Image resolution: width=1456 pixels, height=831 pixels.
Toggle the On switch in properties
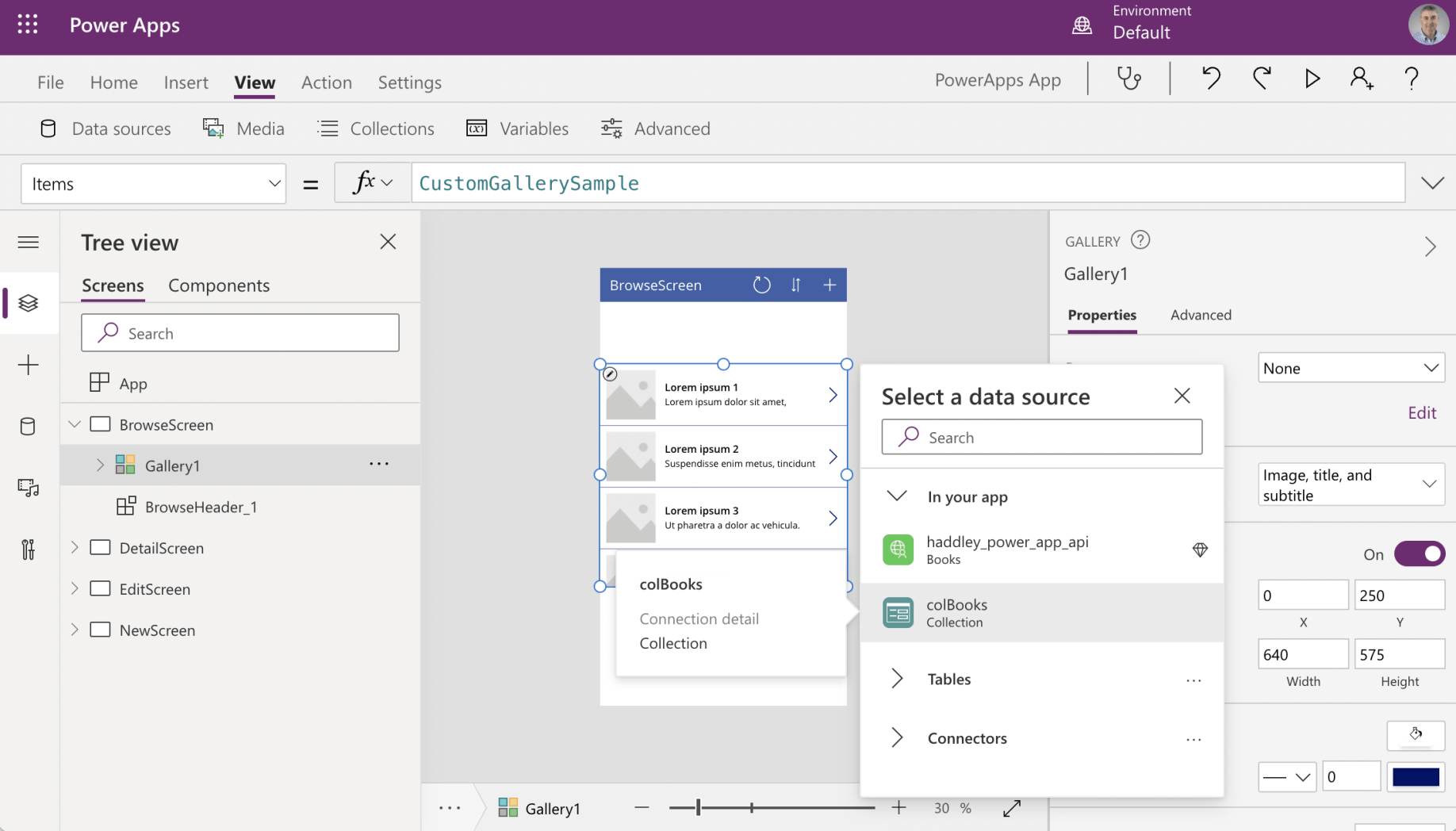[1419, 554]
